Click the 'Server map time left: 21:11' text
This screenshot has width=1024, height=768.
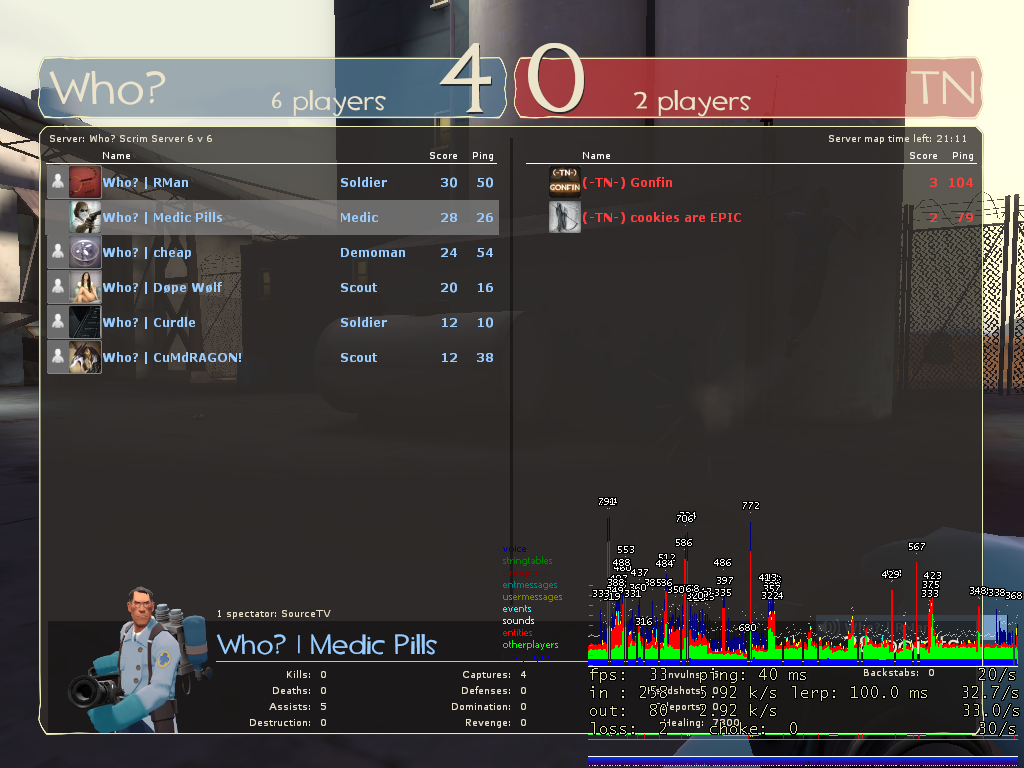[897, 138]
